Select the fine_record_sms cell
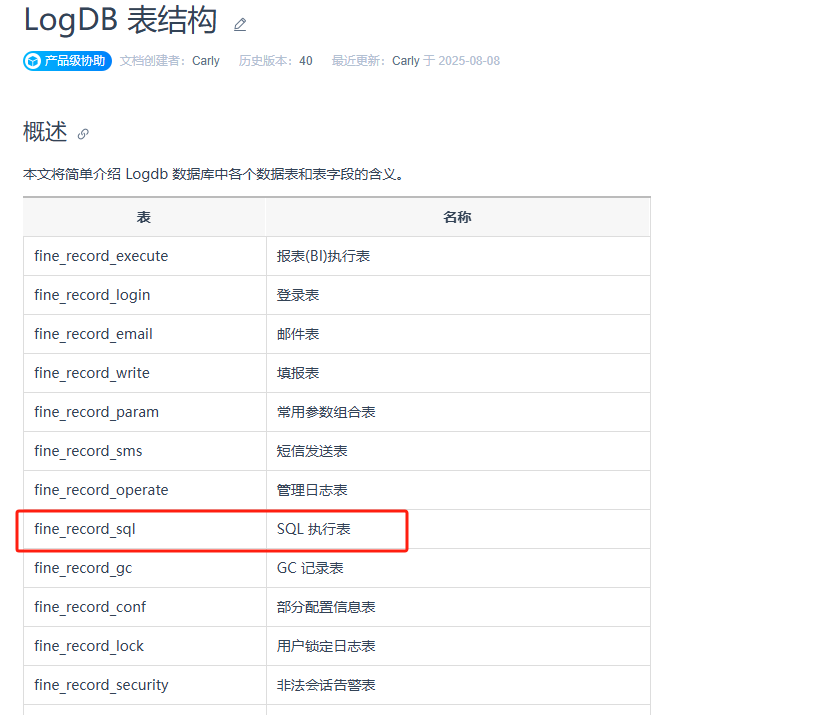This screenshot has height=715, width=839. click(144, 452)
